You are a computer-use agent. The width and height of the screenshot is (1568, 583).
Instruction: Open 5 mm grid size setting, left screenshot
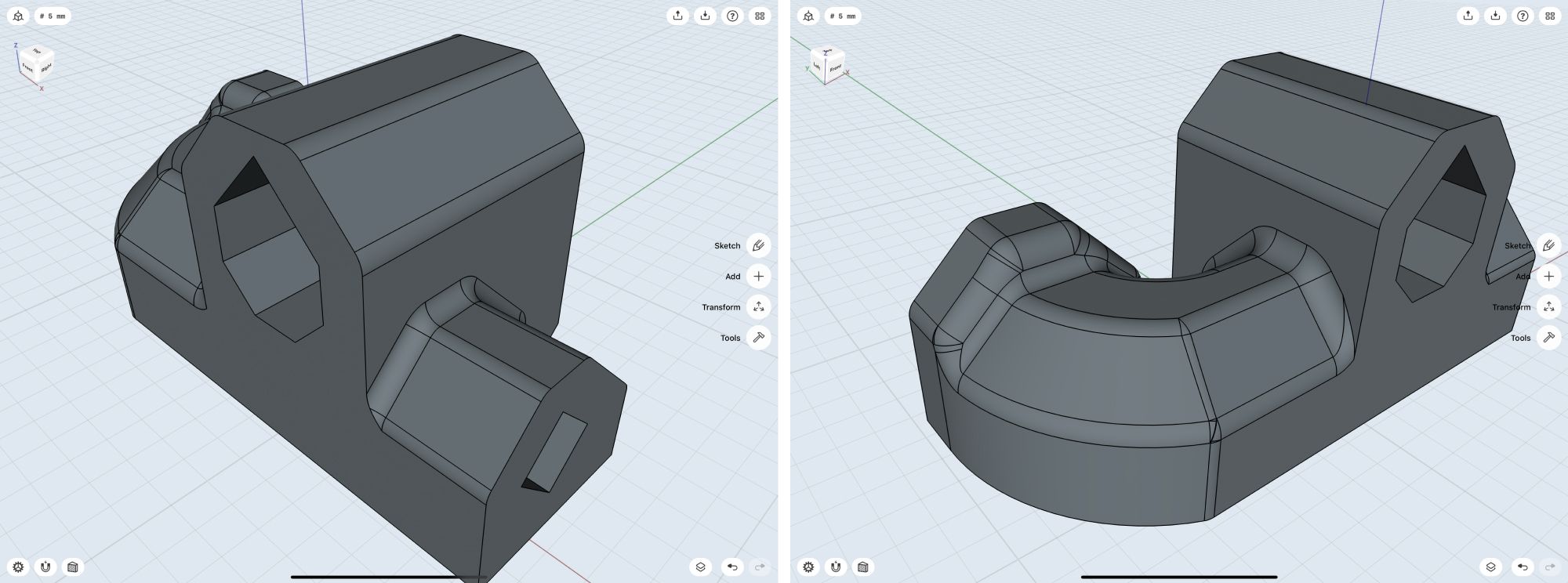click(53, 16)
